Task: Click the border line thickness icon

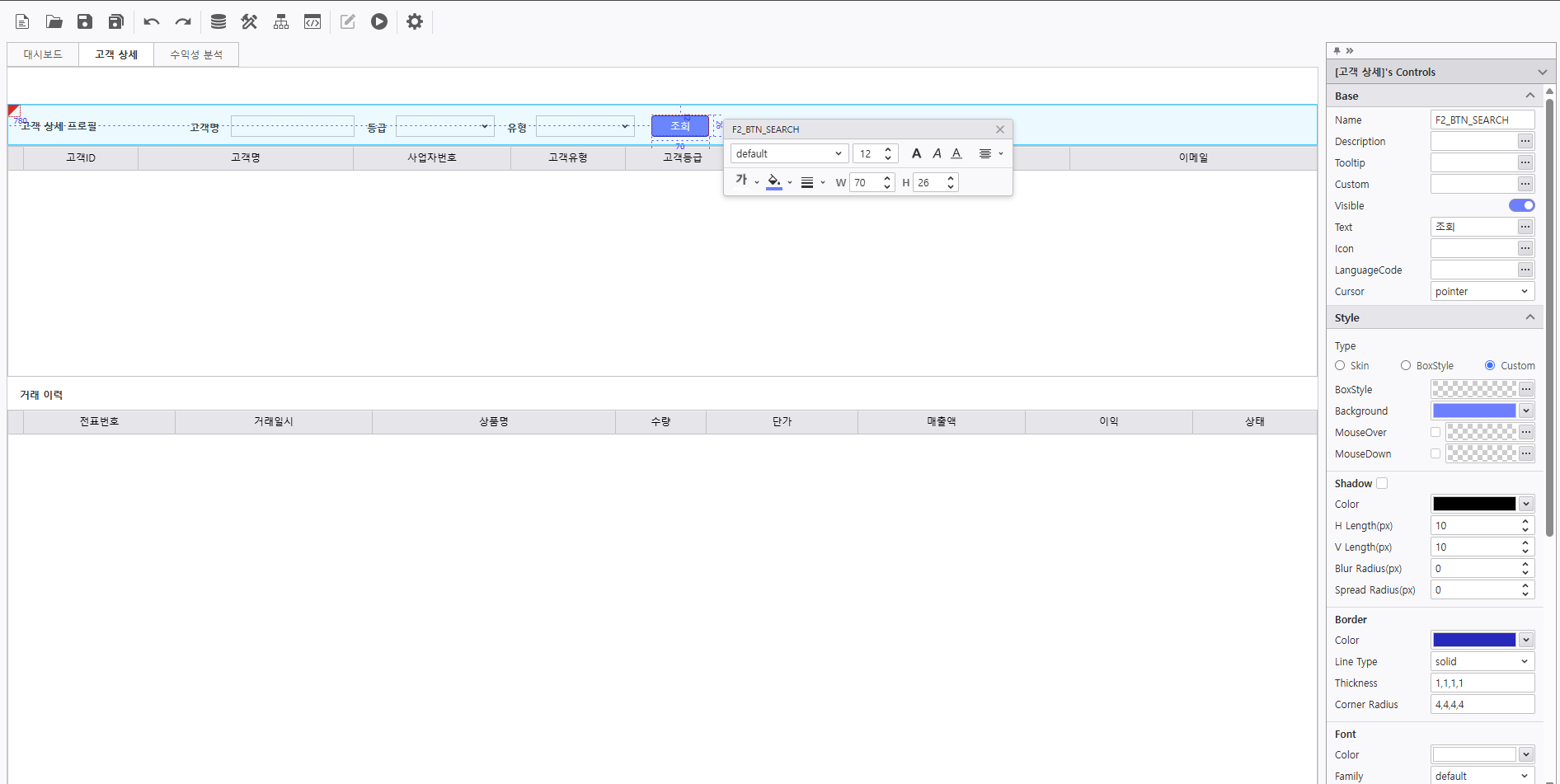Action: click(807, 182)
